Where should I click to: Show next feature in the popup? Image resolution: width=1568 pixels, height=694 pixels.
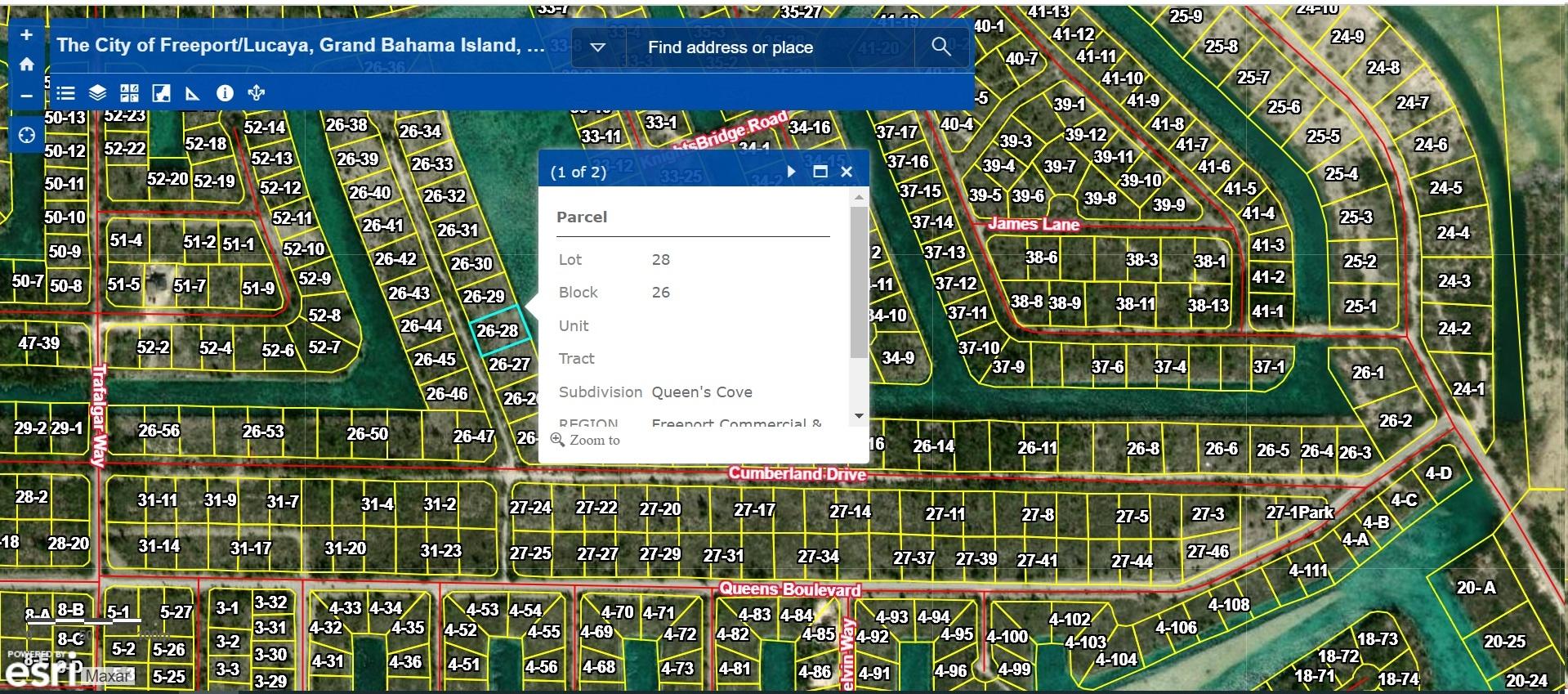pos(791,172)
